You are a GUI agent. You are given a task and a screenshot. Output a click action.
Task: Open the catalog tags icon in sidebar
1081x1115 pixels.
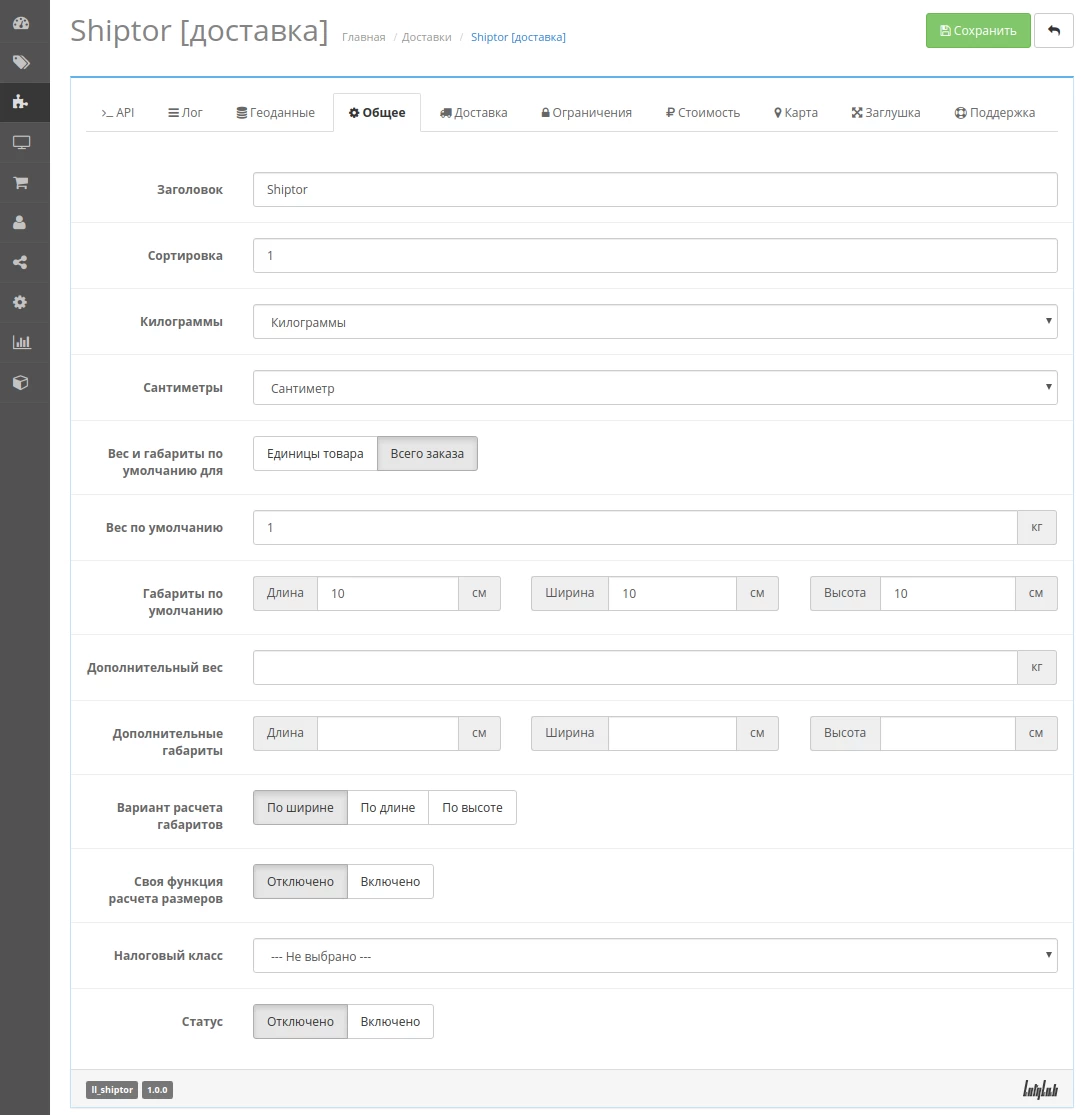coord(21,63)
